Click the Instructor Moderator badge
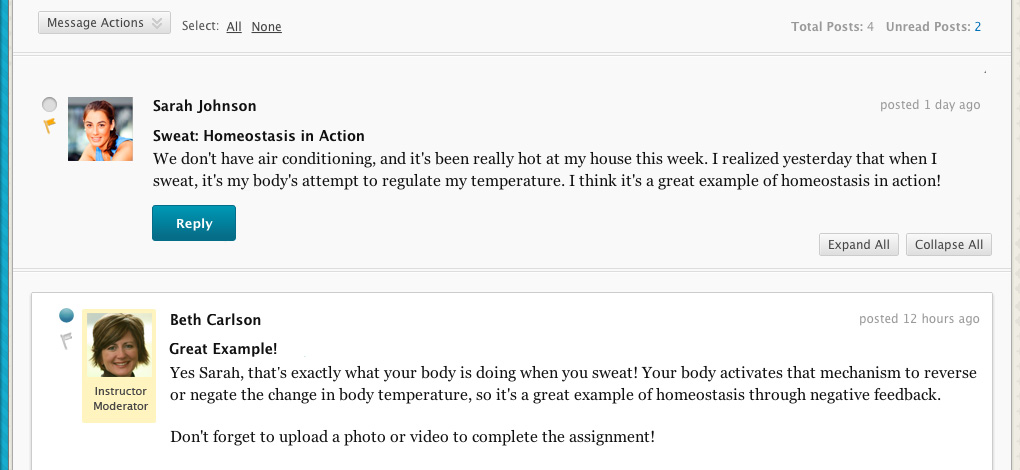Screen dimensions: 1020x470 pyautogui.click(x=120, y=399)
